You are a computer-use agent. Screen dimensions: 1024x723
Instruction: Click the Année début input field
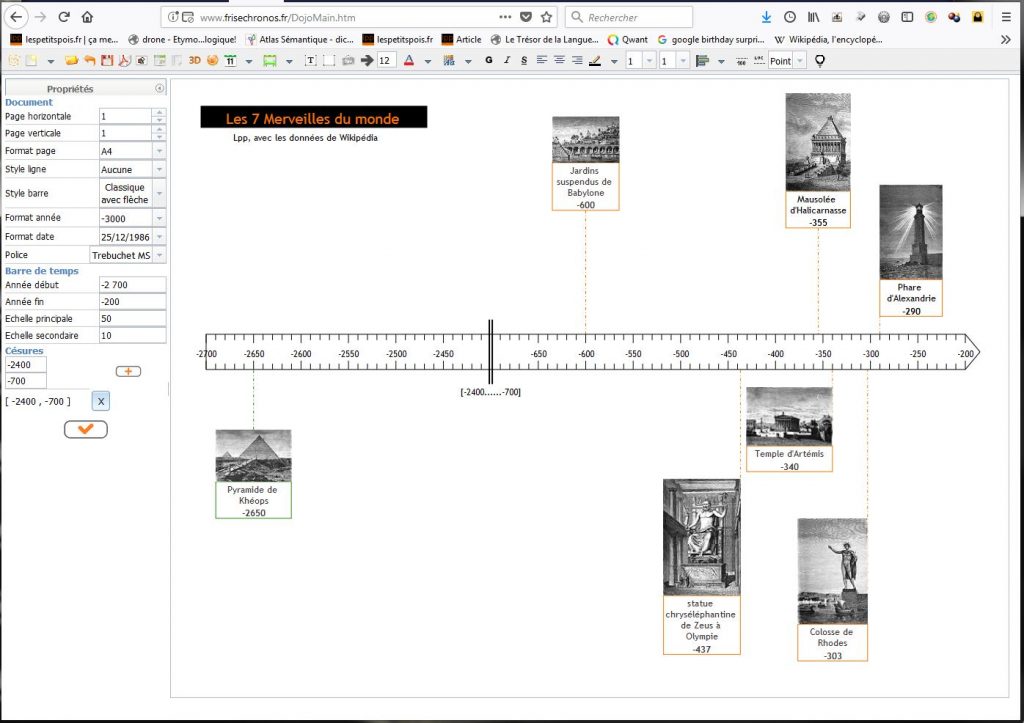point(132,285)
